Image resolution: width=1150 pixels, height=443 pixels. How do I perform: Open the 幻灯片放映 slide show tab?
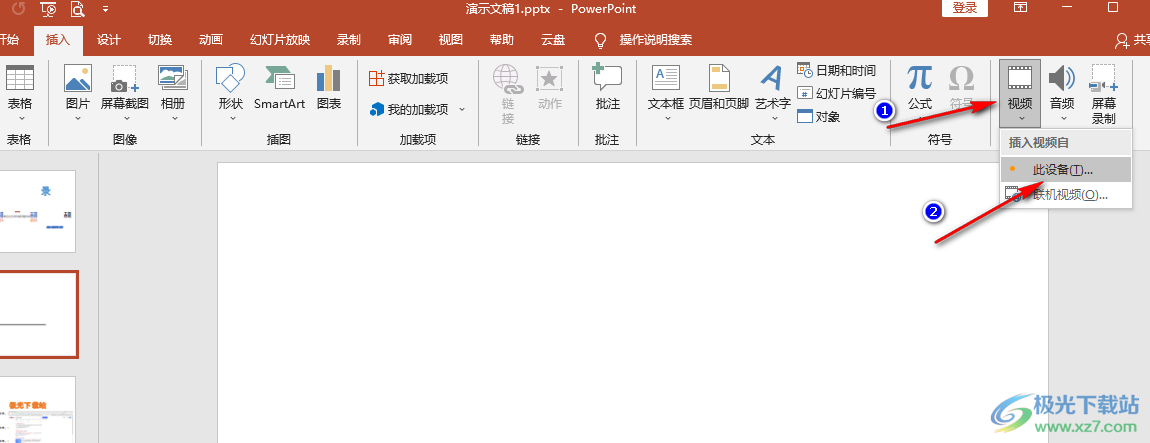point(278,40)
